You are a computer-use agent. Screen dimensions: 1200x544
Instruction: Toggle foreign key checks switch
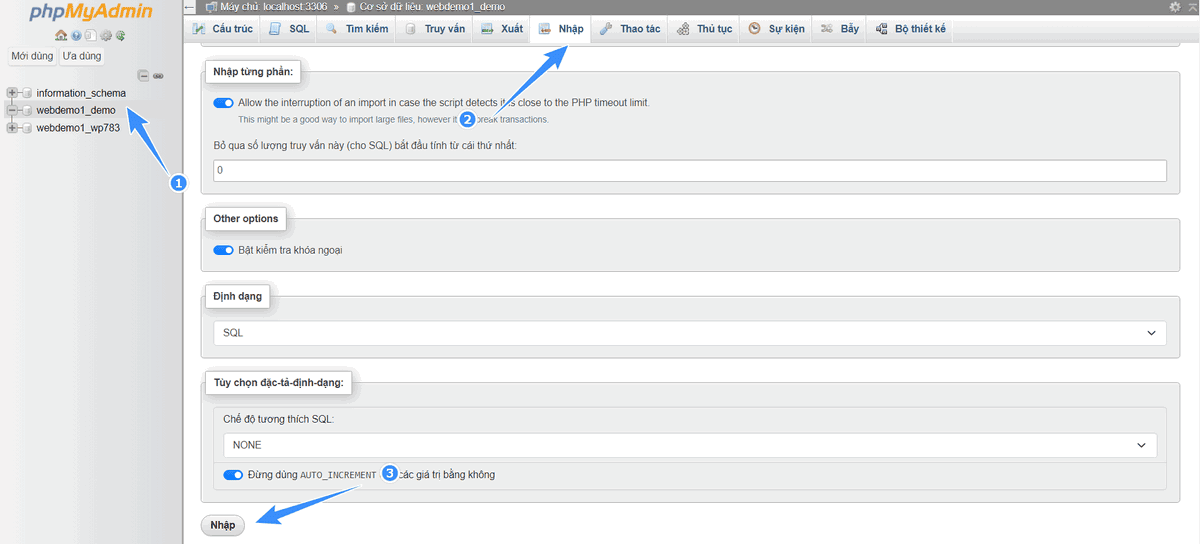[x=223, y=250]
